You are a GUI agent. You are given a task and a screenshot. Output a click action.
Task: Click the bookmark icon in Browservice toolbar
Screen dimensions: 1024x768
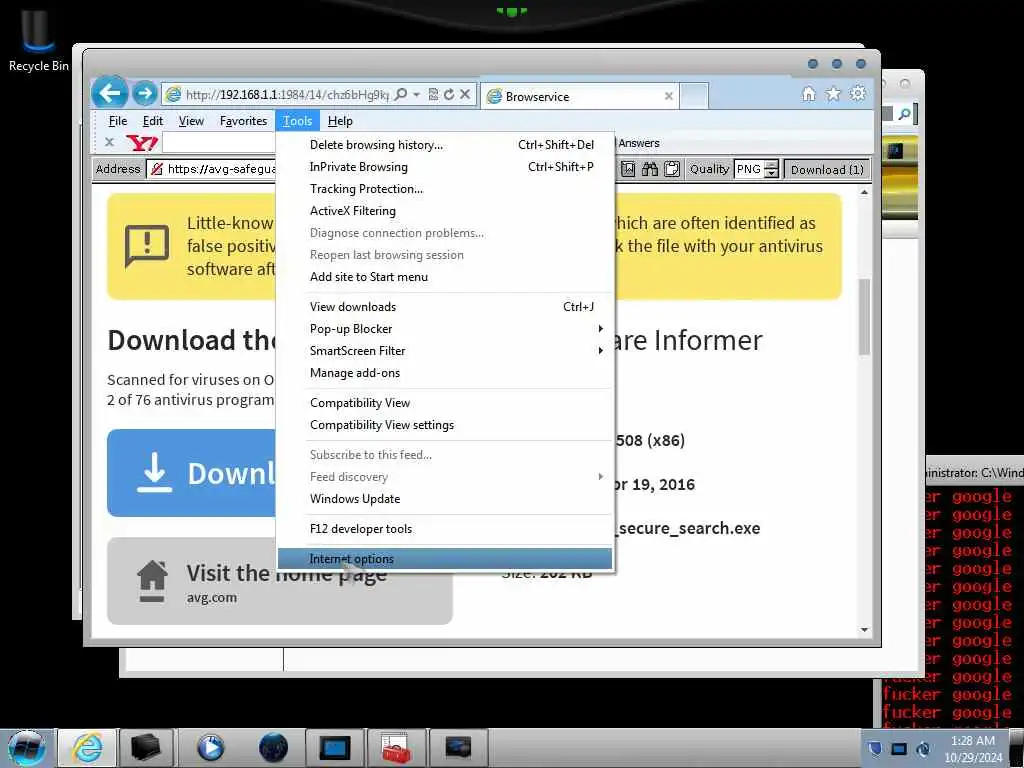click(x=628, y=169)
